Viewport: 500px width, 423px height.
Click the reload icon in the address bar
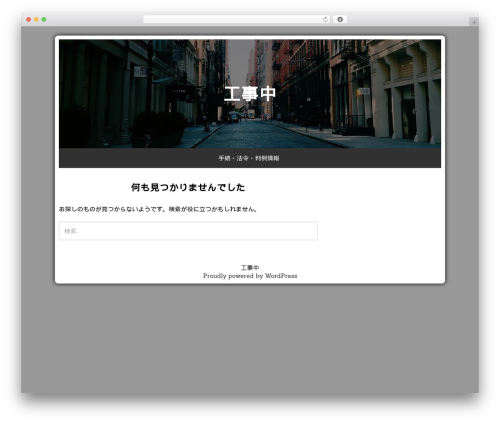pyautogui.click(x=325, y=20)
